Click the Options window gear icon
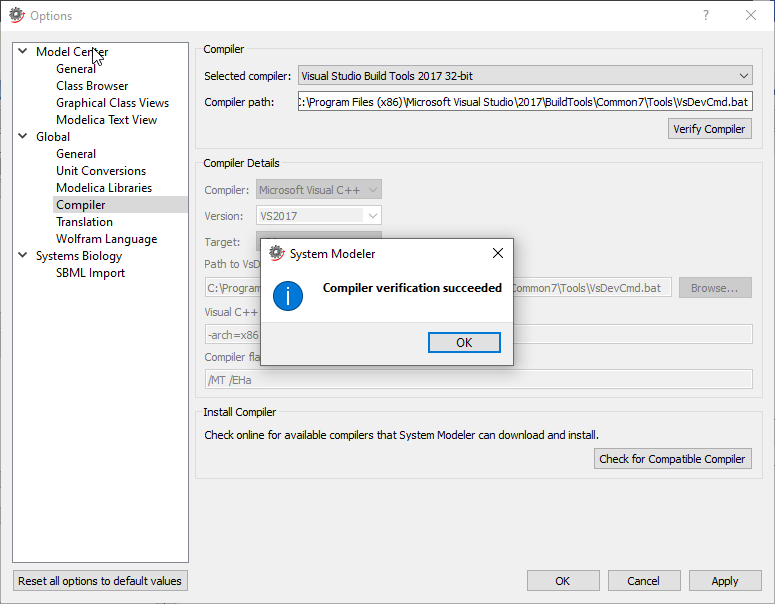The image size is (775, 604). coord(16,15)
